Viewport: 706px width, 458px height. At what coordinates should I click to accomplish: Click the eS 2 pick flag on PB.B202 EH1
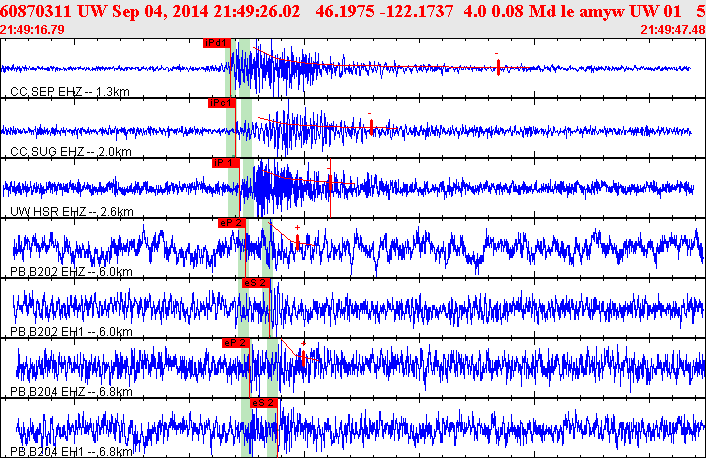tap(255, 283)
